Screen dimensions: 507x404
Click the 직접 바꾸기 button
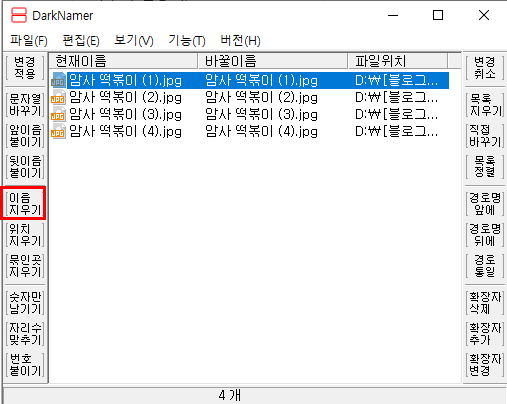pos(485,136)
